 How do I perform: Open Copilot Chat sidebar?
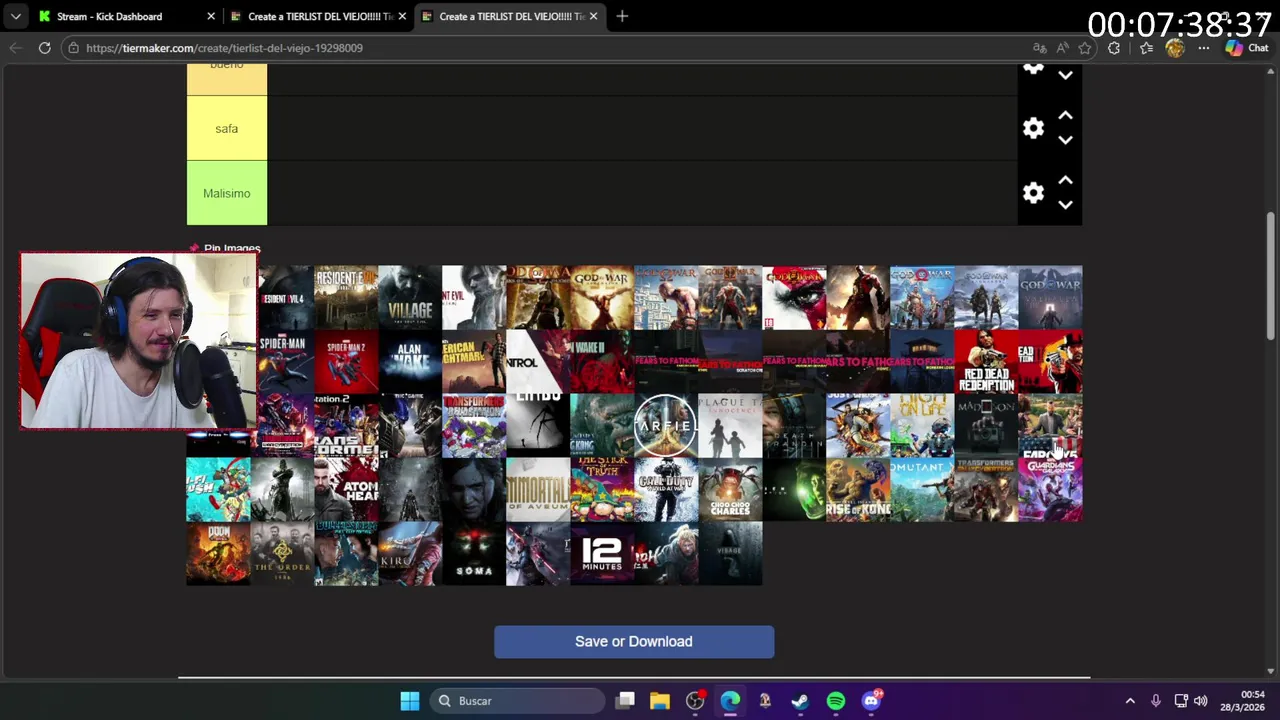click(1248, 48)
